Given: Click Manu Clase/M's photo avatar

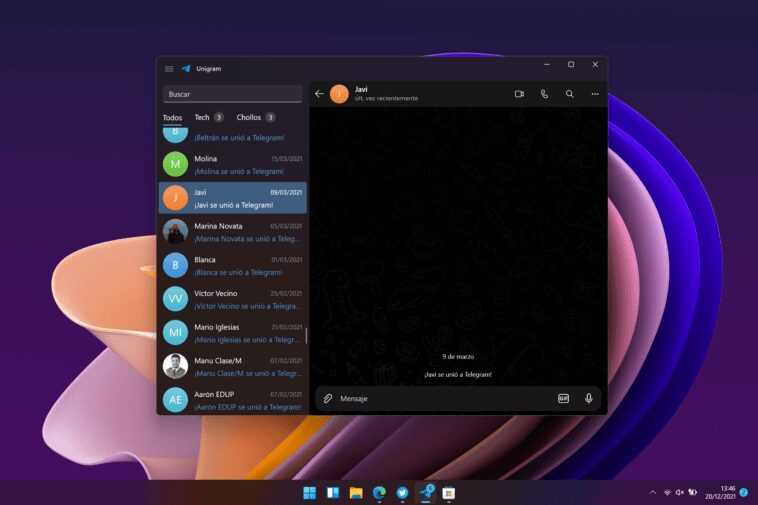Looking at the screenshot, I should 175,366.
